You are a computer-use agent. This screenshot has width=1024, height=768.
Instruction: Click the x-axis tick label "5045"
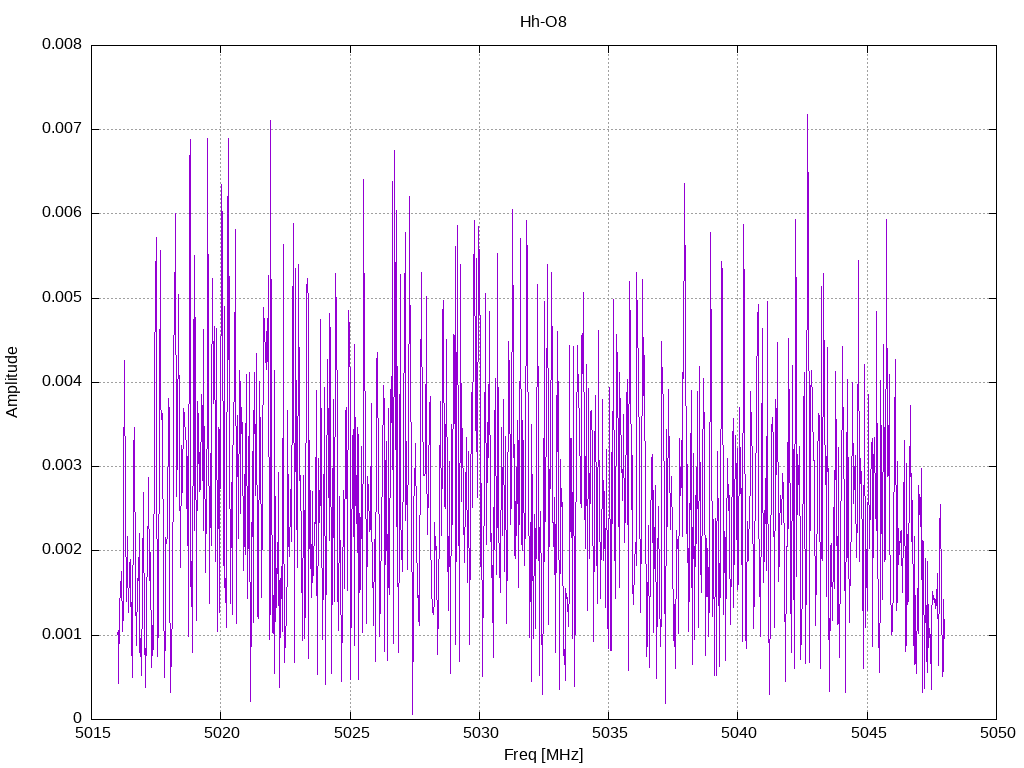[x=868, y=733]
